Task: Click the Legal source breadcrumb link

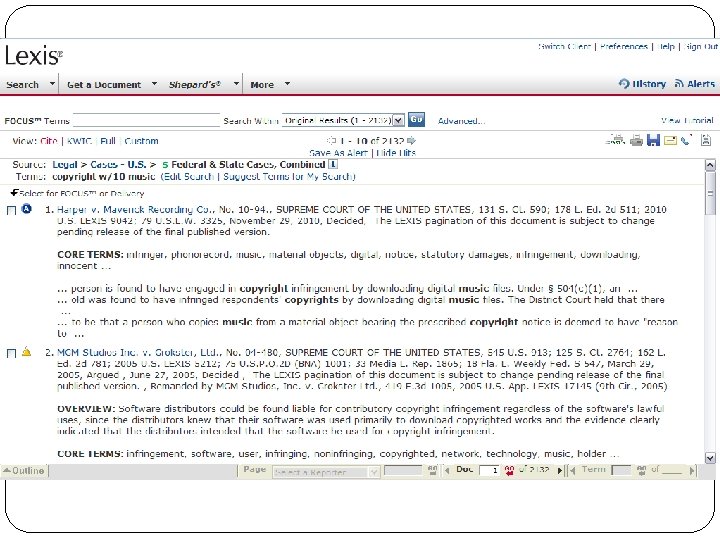Action: (65, 164)
